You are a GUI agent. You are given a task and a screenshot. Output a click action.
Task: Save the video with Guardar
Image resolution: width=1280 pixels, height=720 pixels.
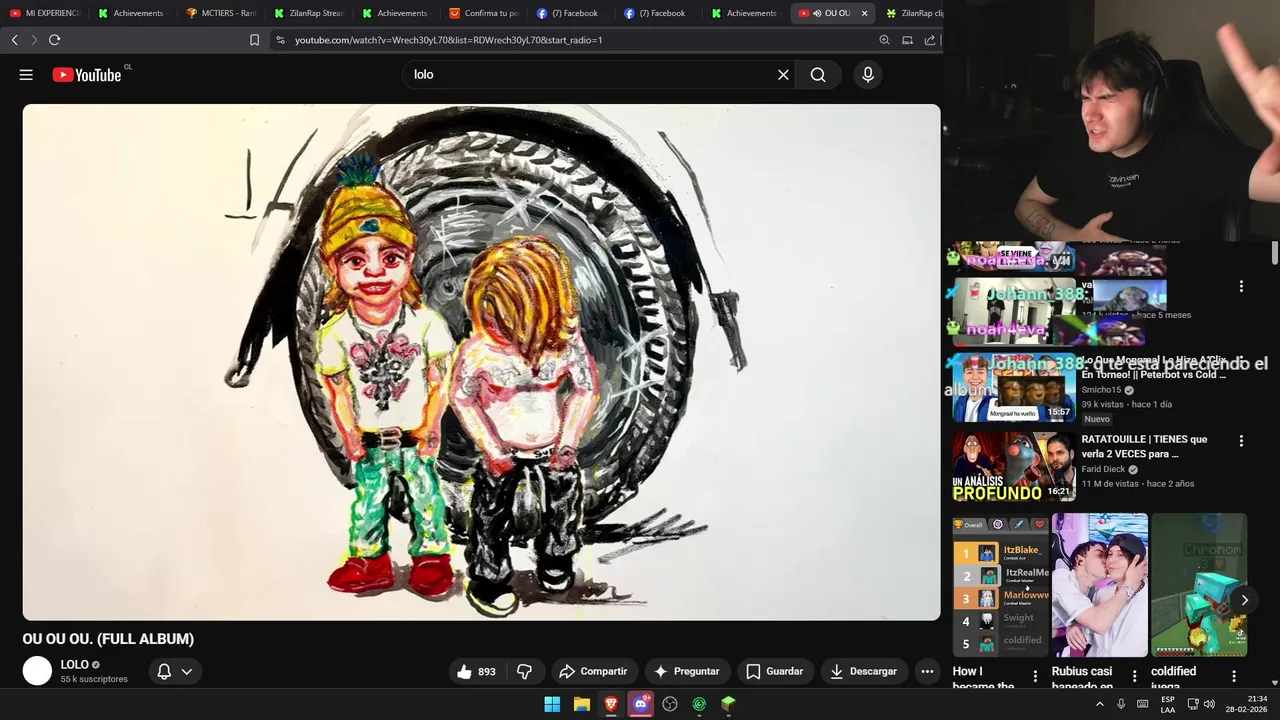775,671
